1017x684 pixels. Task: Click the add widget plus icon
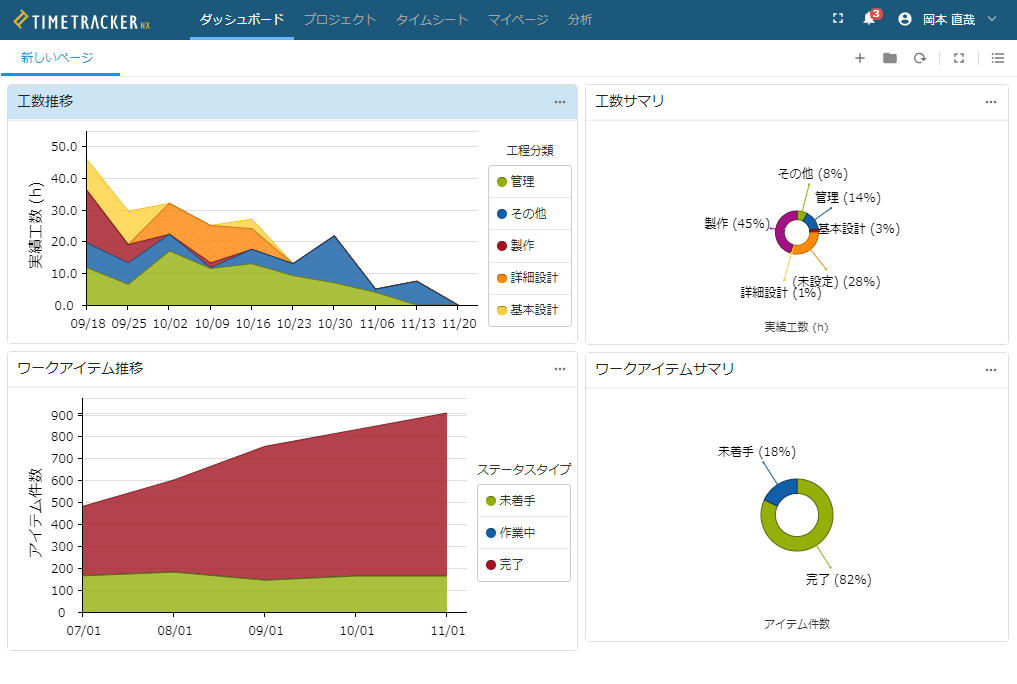click(859, 58)
